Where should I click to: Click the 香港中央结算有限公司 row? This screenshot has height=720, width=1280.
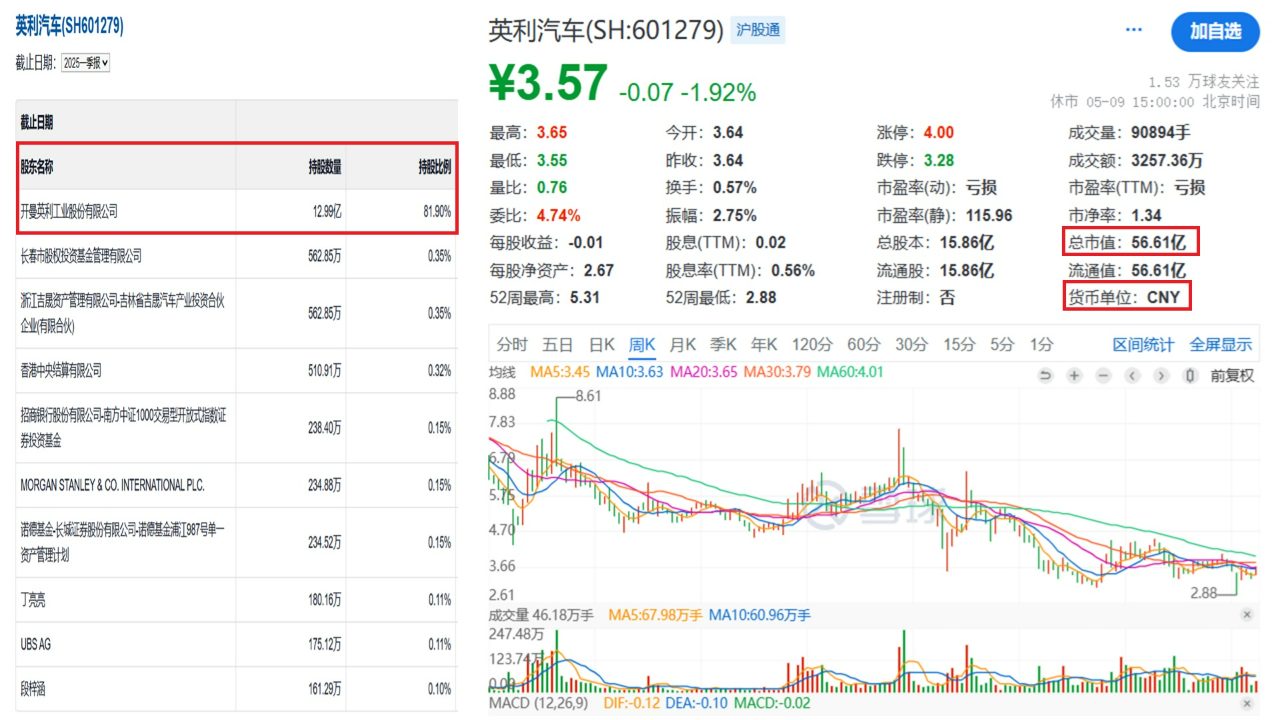[x=237, y=370]
